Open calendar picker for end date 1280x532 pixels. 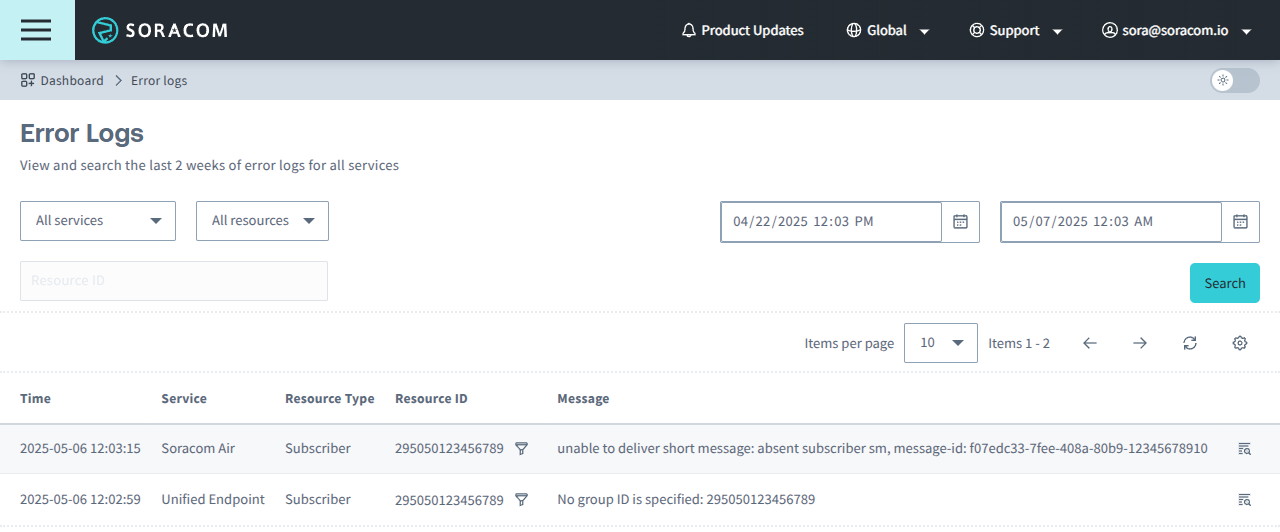[x=1240, y=222]
